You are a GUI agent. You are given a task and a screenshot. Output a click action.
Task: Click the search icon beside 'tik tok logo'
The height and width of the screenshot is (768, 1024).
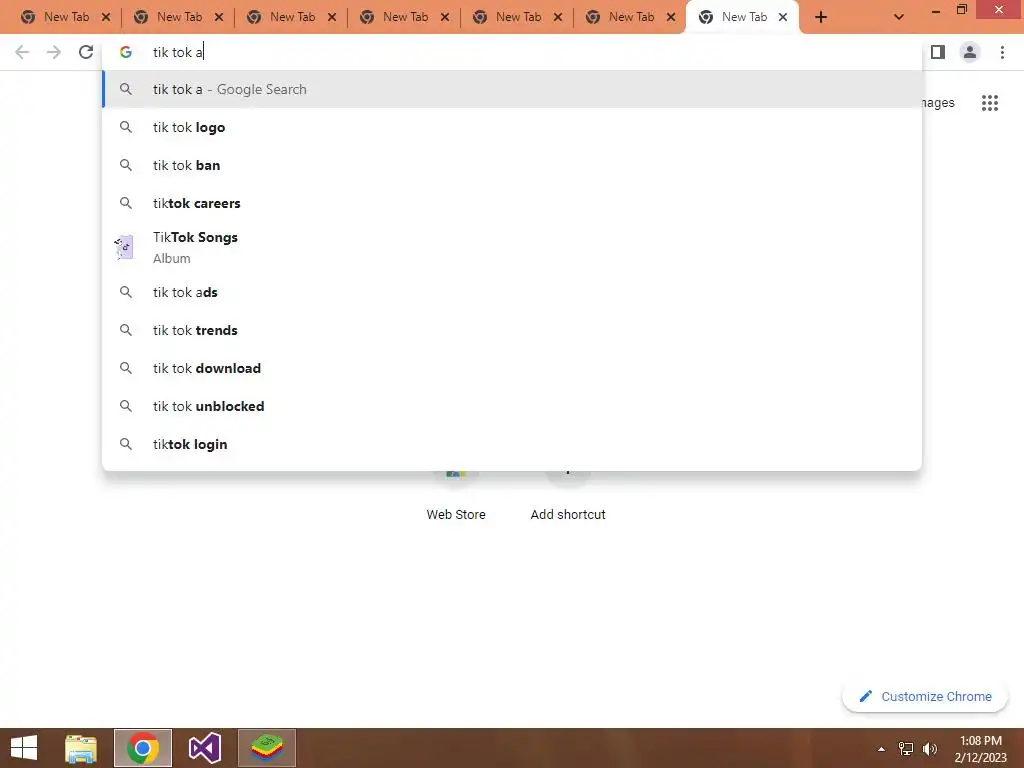126,127
